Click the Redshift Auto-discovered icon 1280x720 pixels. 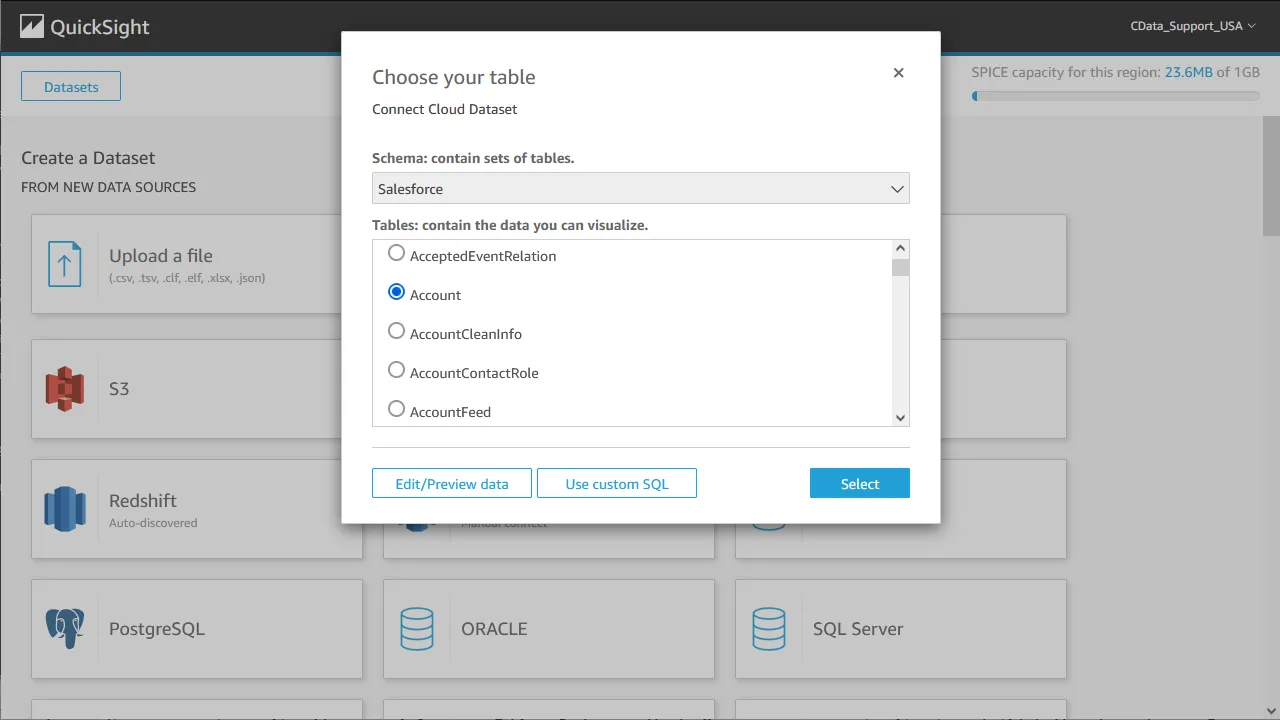click(x=65, y=508)
